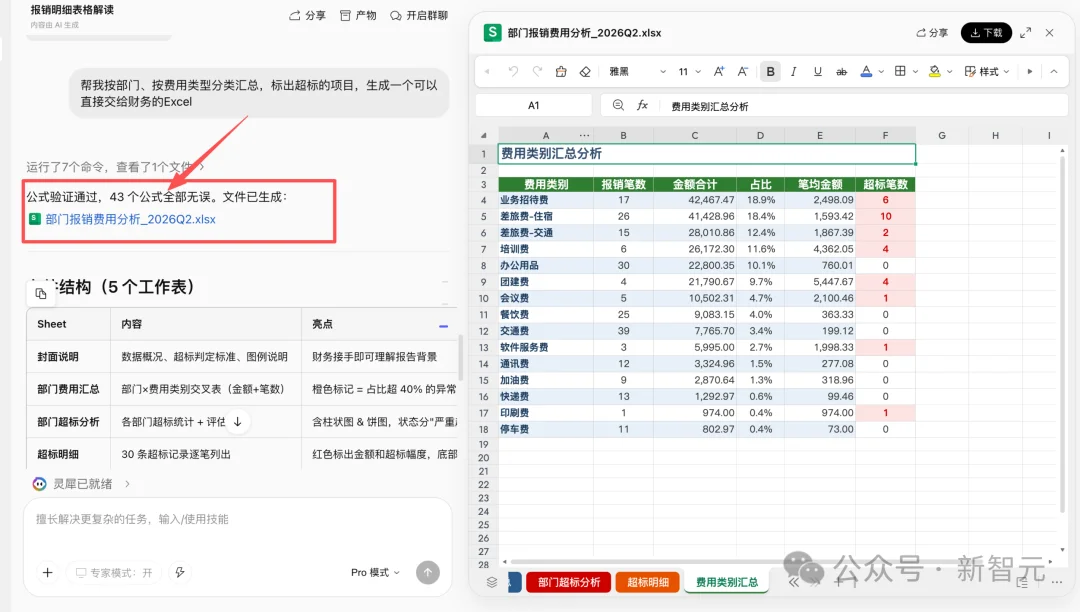Viewport: 1080px width, 612px height.
Task: Click the fx insert function icon
Action: [642, 105]
